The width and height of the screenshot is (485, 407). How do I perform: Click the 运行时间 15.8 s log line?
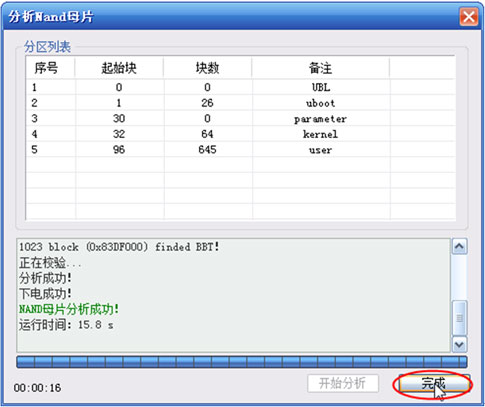(x=66, y=325)
